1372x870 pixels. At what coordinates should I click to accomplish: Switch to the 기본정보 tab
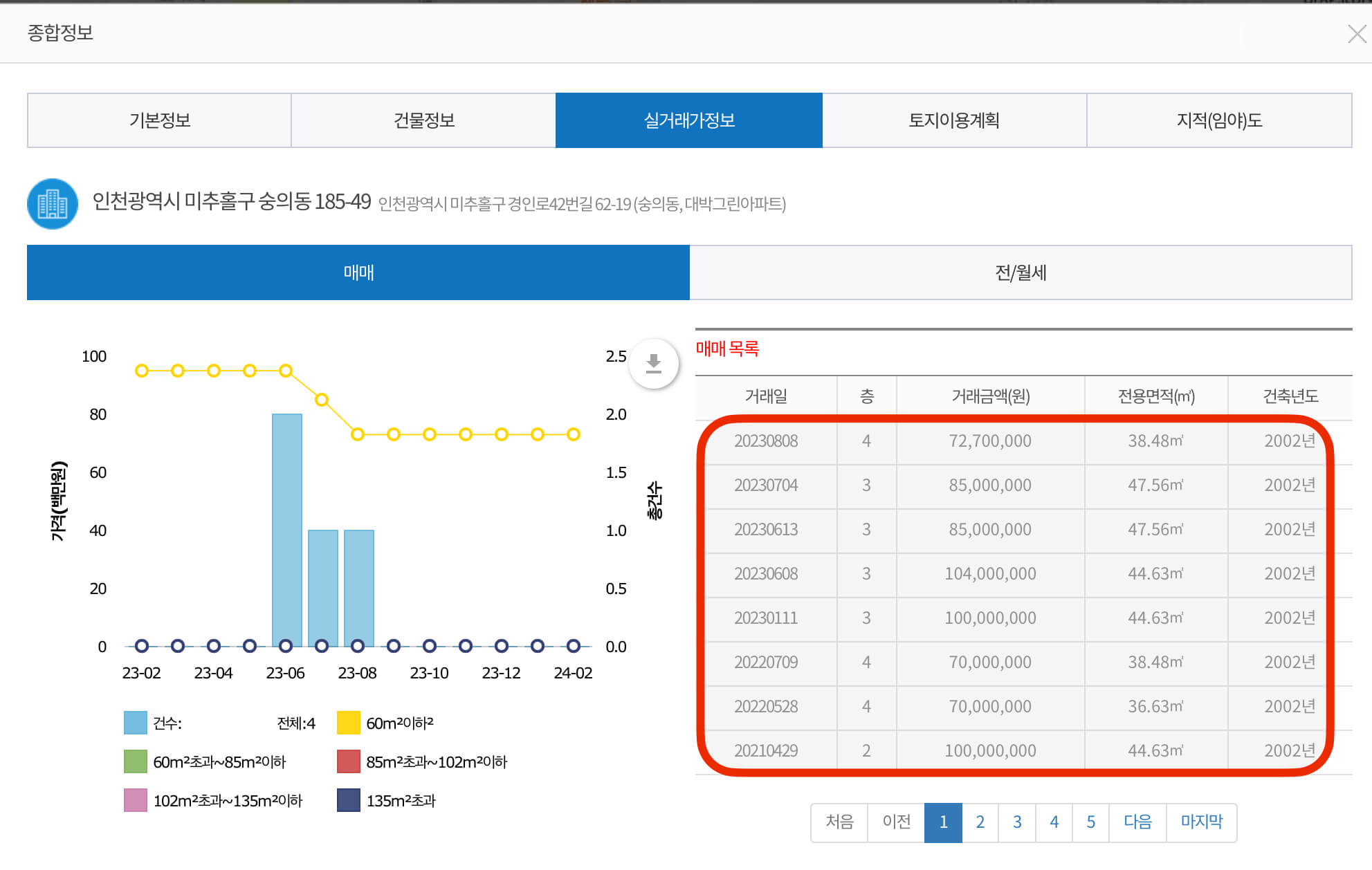point(159,120)
